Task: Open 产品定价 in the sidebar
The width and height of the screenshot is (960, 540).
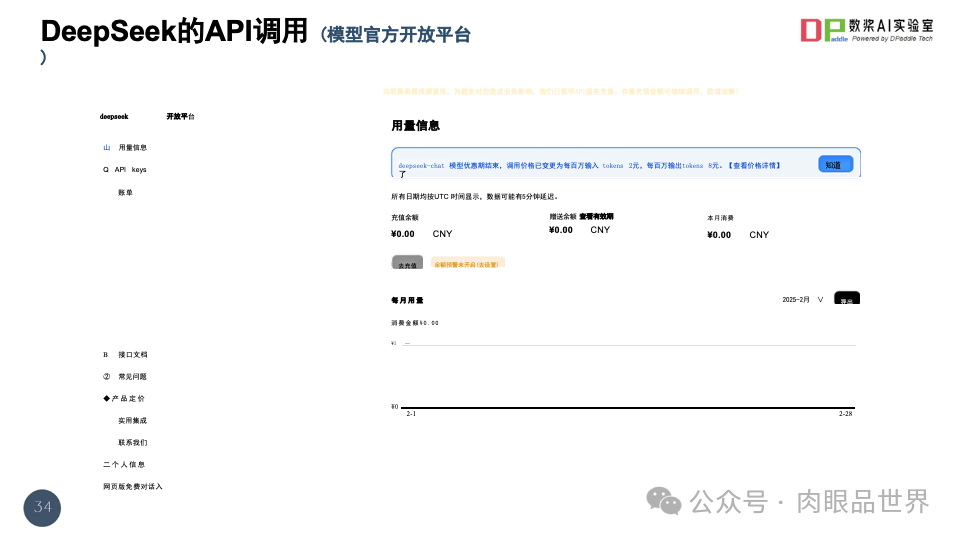Action: tap(129, 399)
